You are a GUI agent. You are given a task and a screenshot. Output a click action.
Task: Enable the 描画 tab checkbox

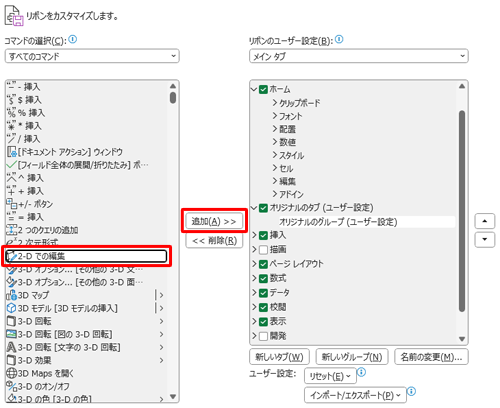(263, 249)
